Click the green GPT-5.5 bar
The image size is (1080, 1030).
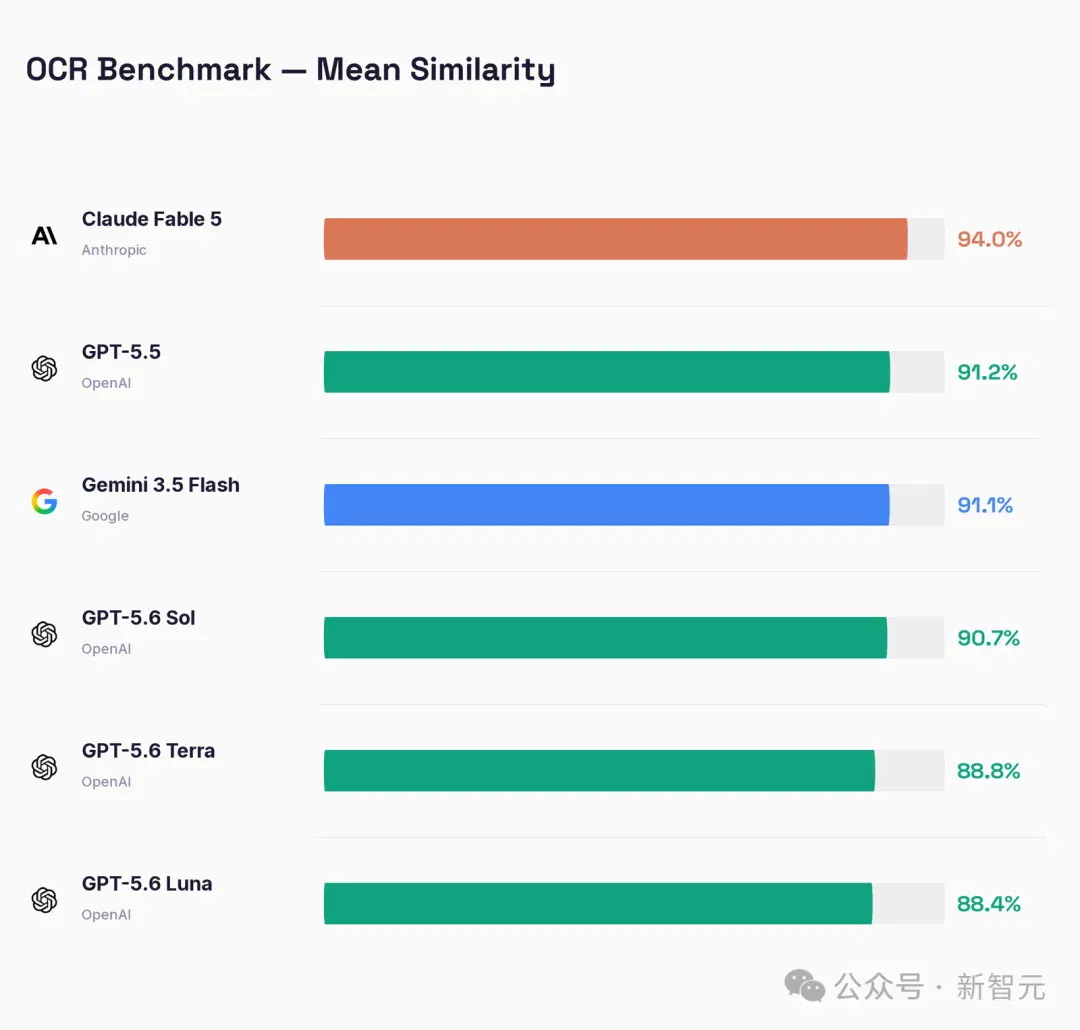pos(607,372)
